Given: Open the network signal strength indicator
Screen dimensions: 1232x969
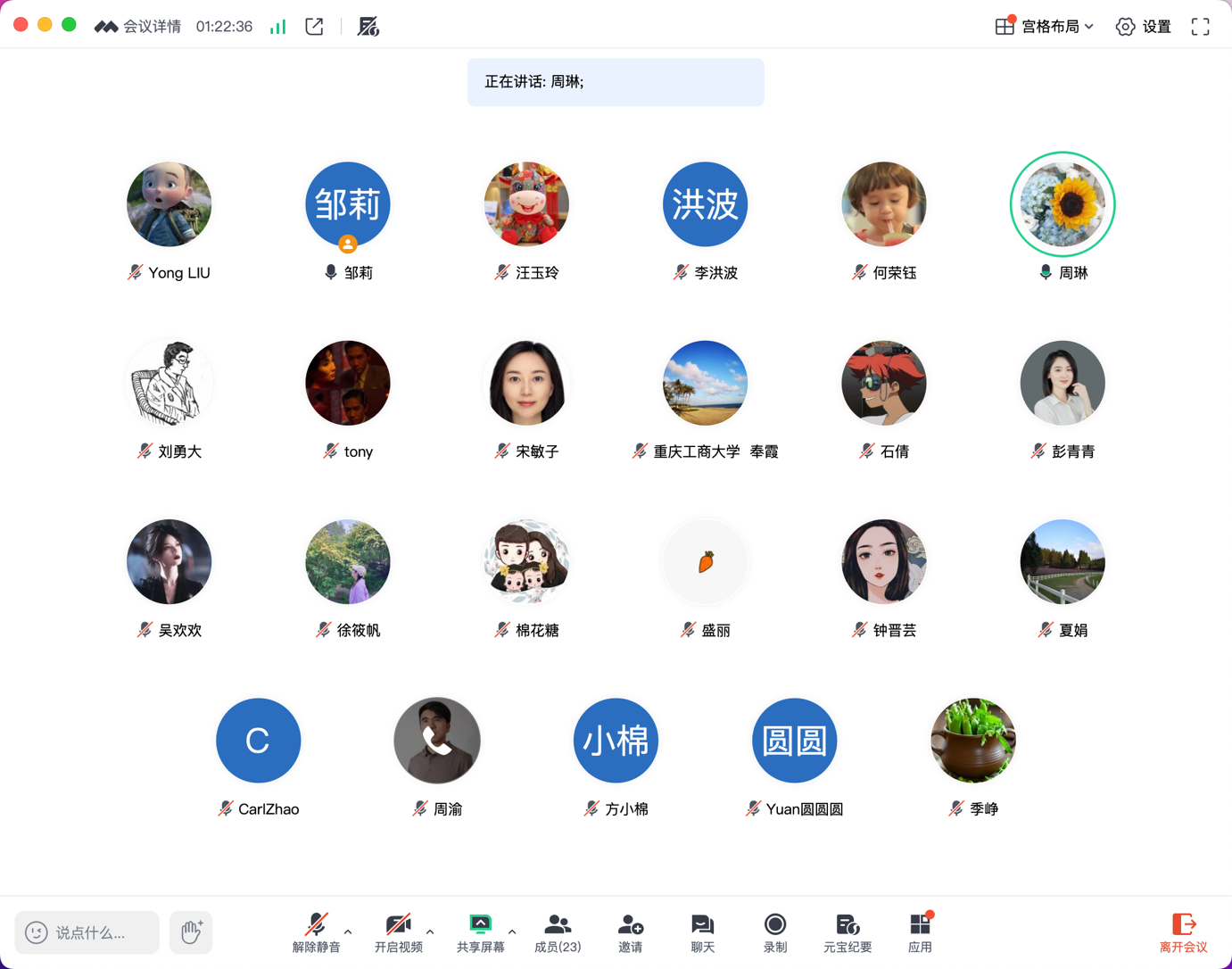Looking at the screenshot, I should 278,27.
